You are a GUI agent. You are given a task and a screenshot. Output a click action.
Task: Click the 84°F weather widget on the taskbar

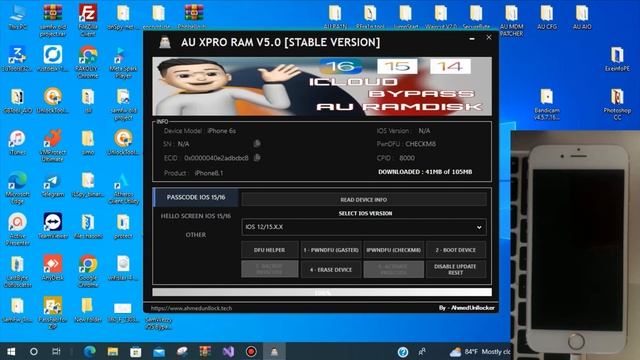coord(480,352)
